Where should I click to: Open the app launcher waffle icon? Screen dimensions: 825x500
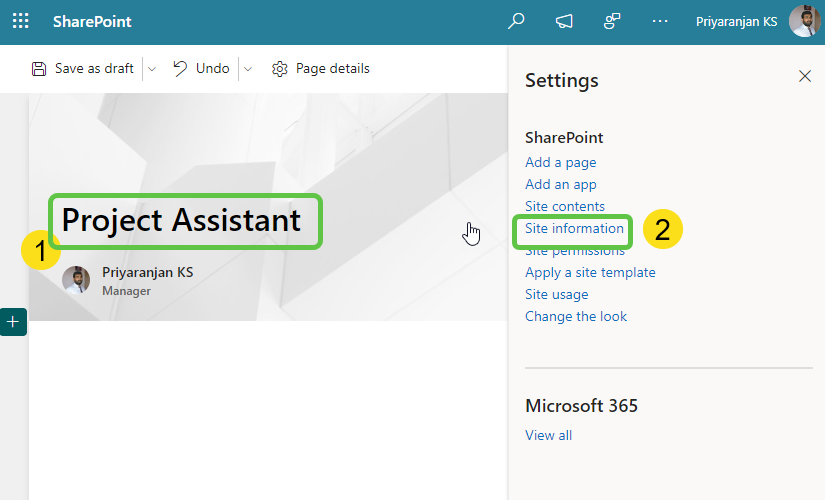pos(20,21)
